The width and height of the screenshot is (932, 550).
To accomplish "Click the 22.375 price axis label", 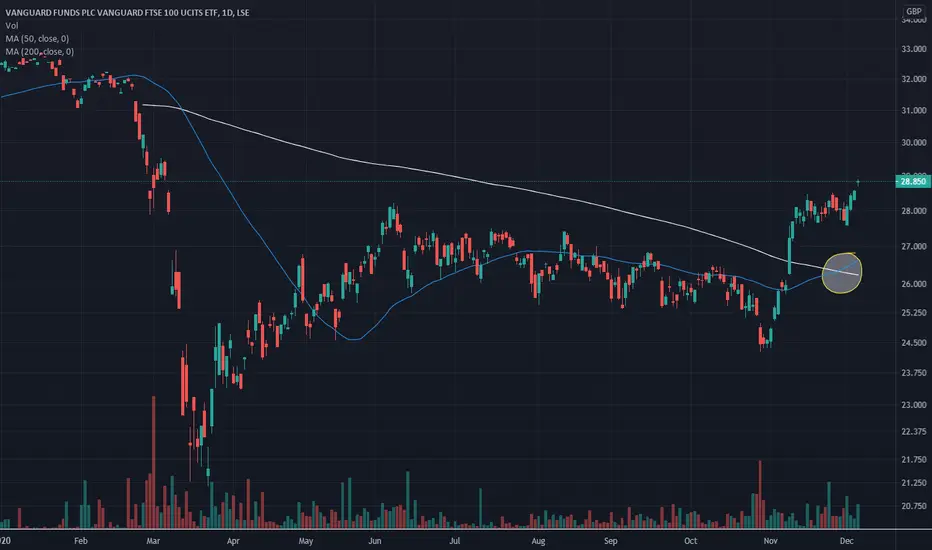I will pyautogui.click(x=914, y=432).
